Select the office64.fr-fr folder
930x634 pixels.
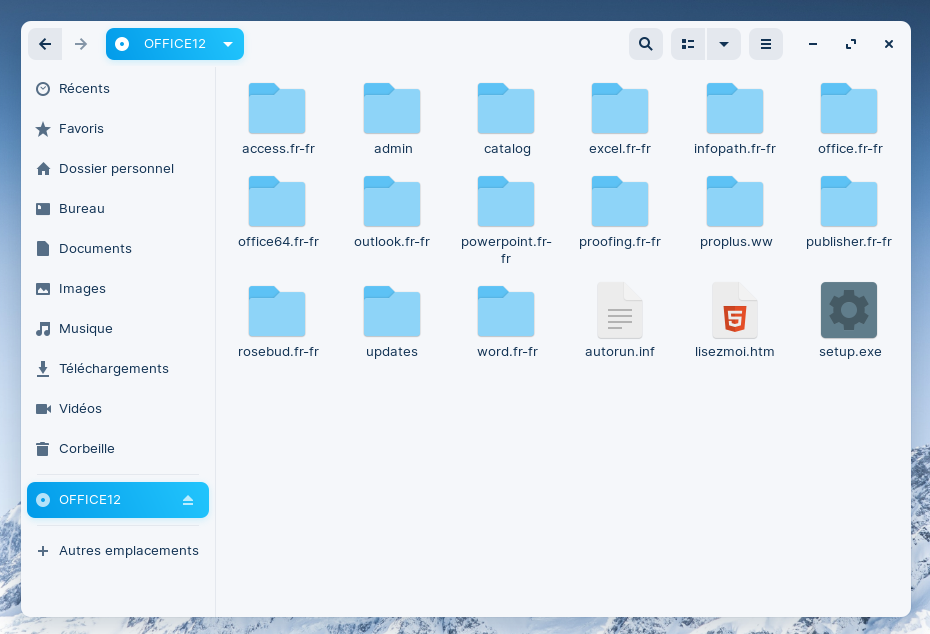click(x=278, y=212)
